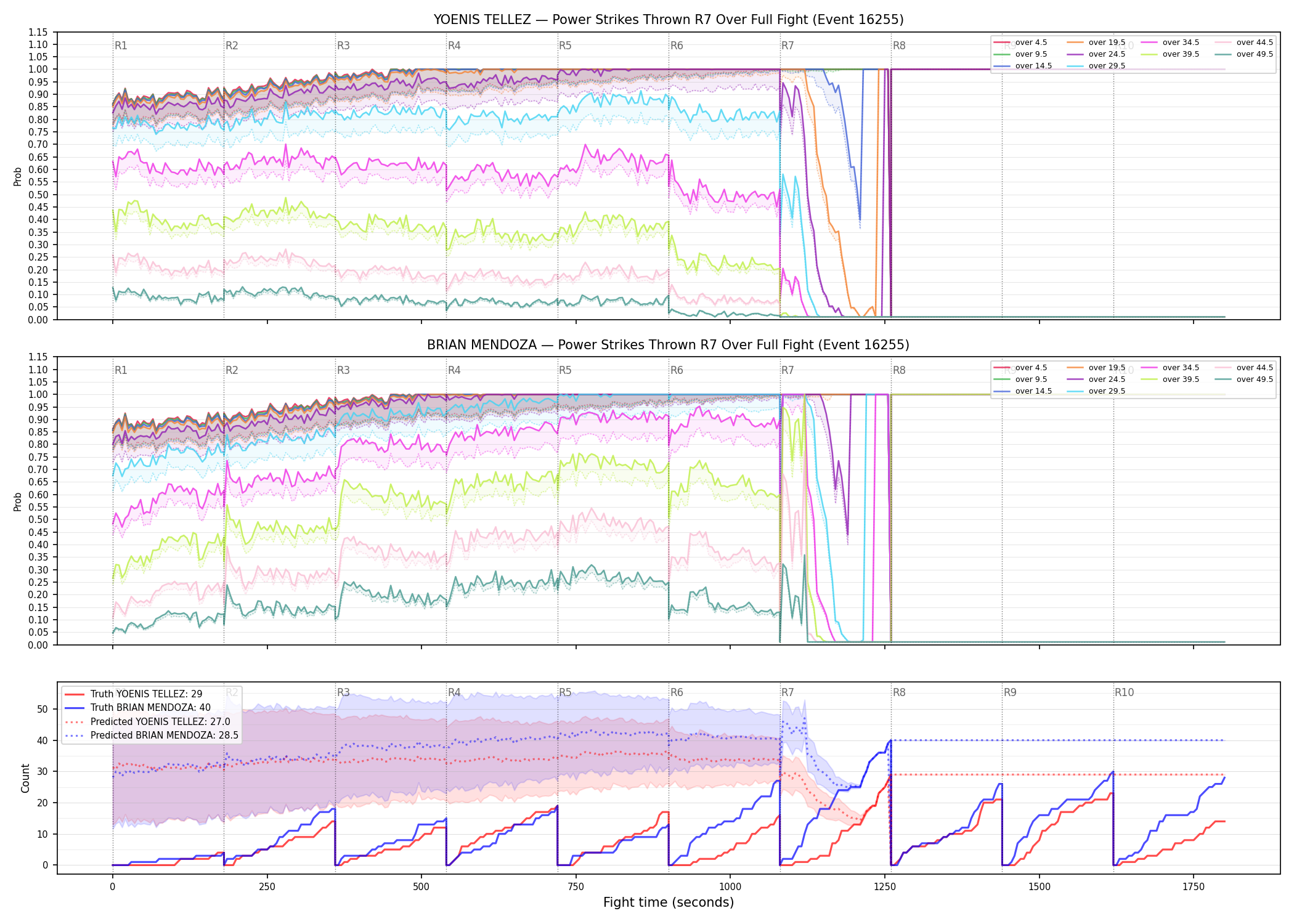
Task: Click the R9 round label in the count chart
Action: [x=1010, y=692]
